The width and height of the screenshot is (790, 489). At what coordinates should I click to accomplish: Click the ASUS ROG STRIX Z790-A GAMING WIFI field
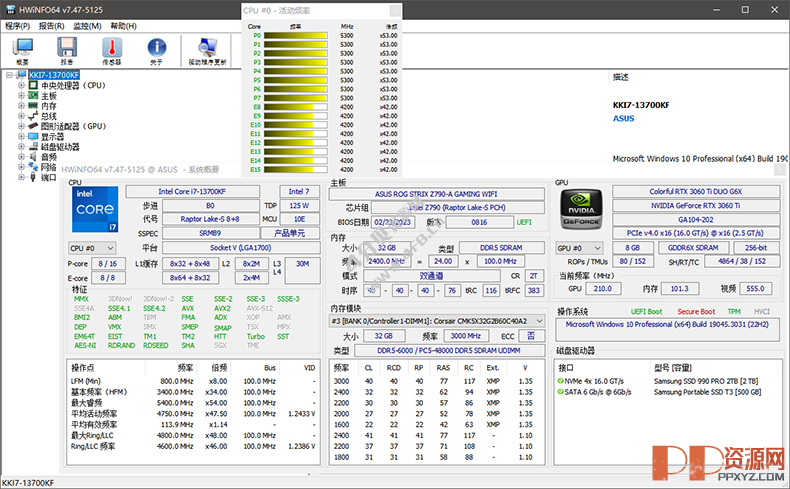point(436,194)
